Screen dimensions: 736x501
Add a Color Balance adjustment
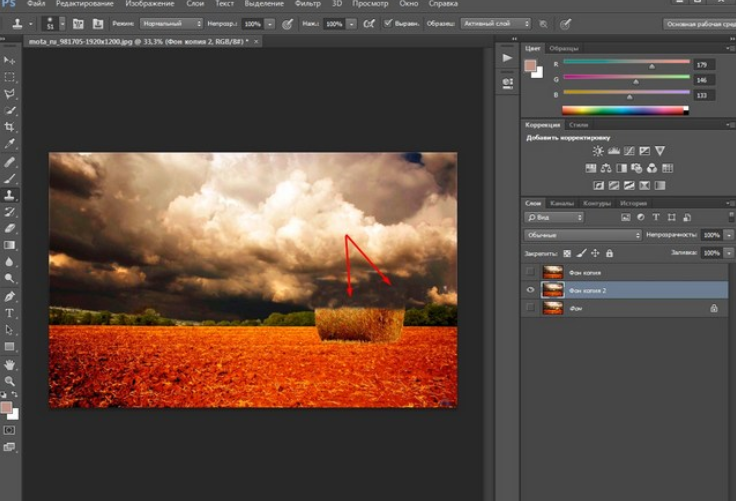(606, 168)
